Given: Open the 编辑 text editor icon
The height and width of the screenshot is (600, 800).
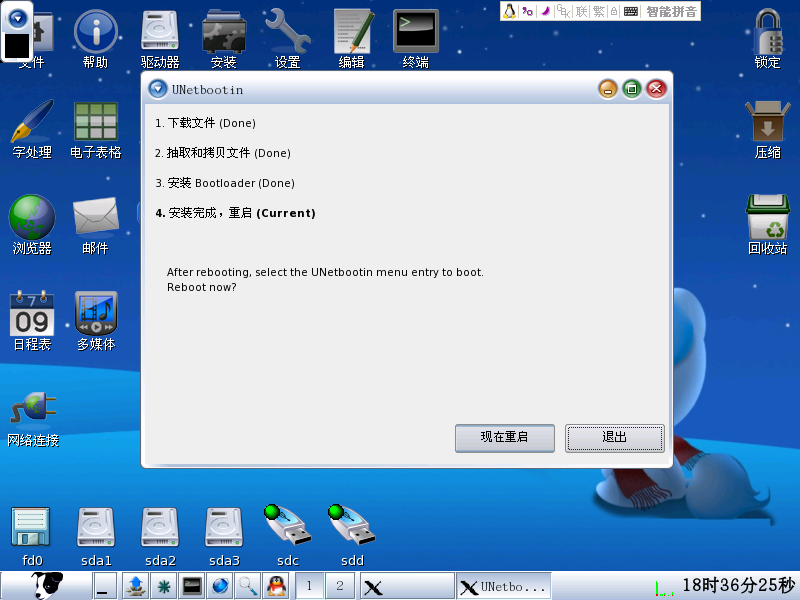Looking at the screenshot, I should point(352,39).
